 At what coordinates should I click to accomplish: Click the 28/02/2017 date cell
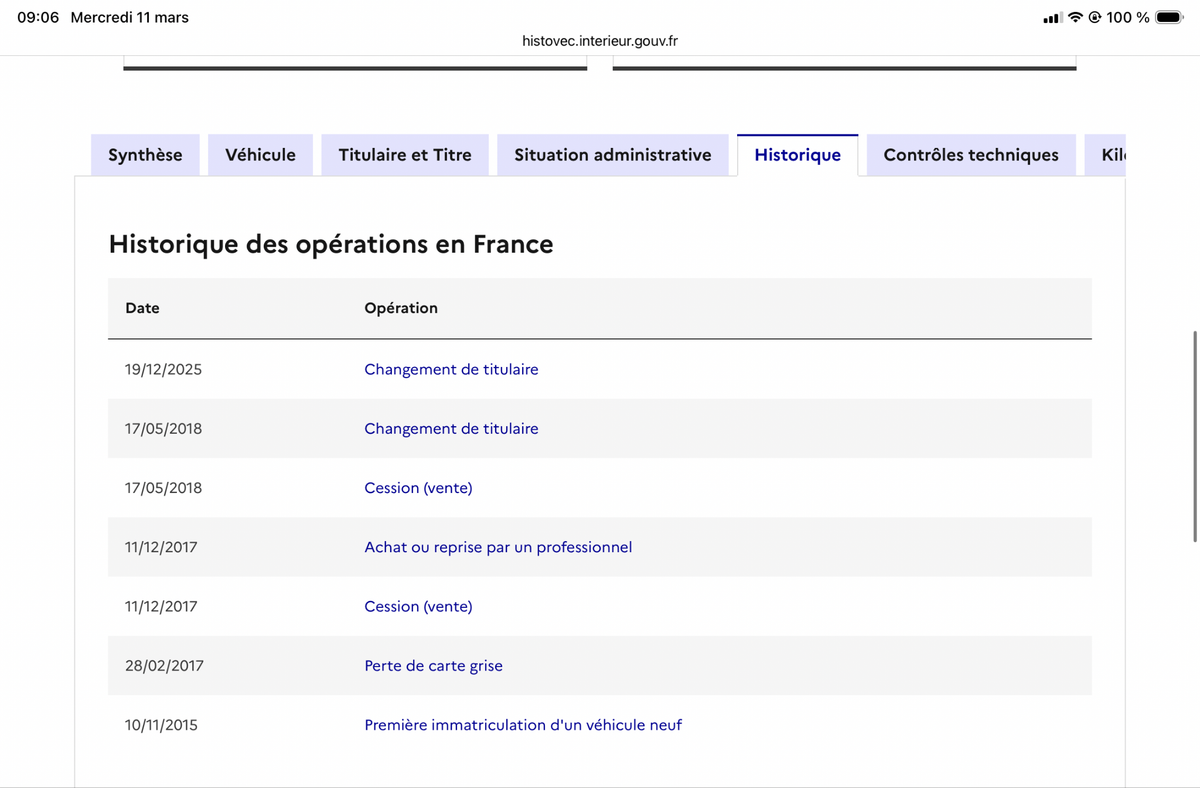164,665
